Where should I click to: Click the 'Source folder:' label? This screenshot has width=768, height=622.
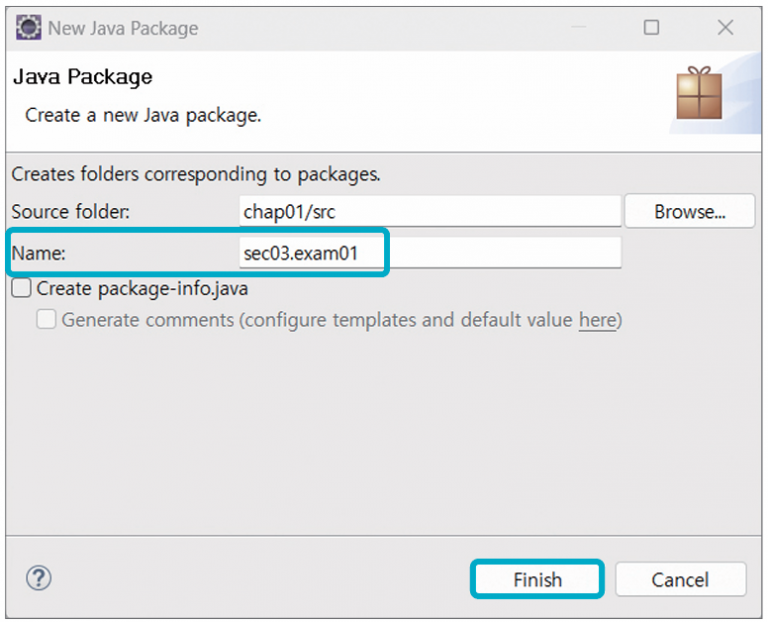70,212
